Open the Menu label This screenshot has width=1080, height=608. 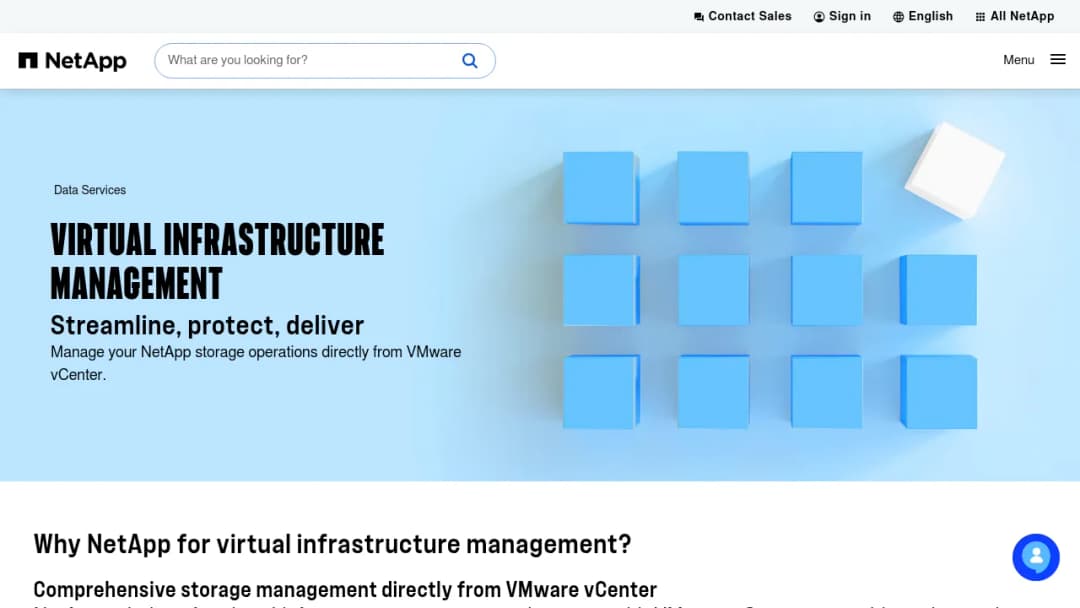pos(1018,60)
